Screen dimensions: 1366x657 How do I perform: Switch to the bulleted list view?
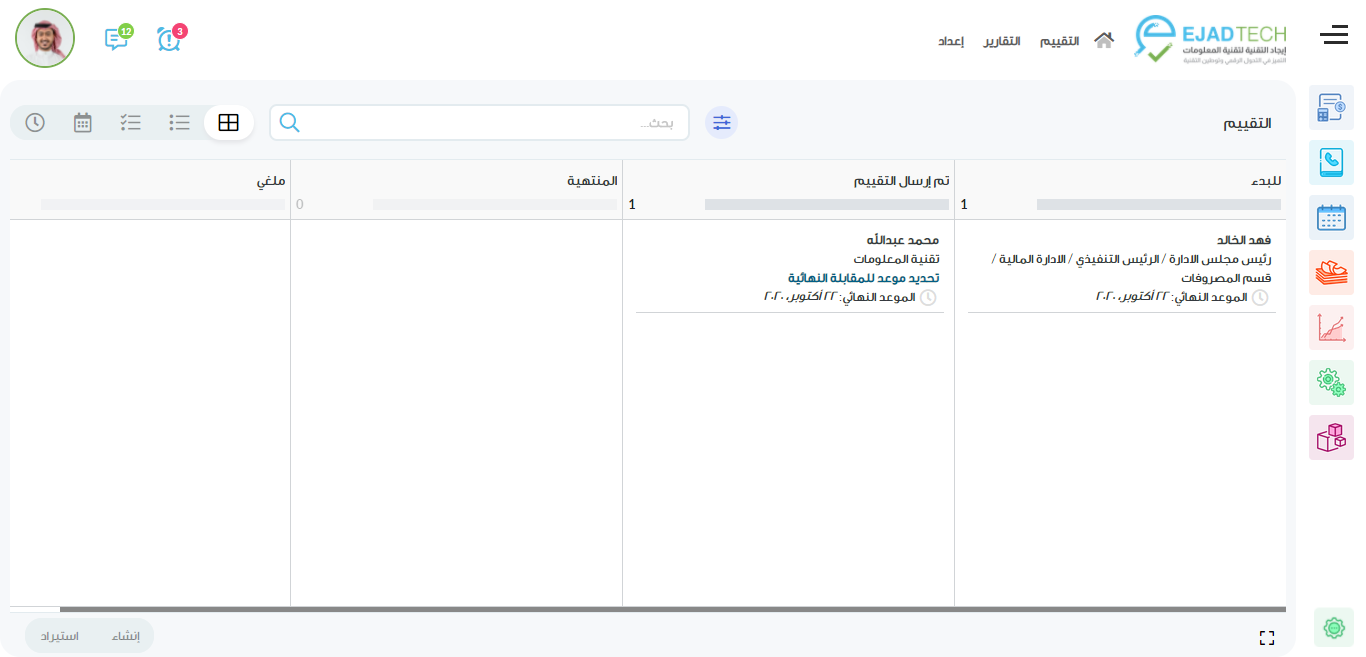(180, 123)
